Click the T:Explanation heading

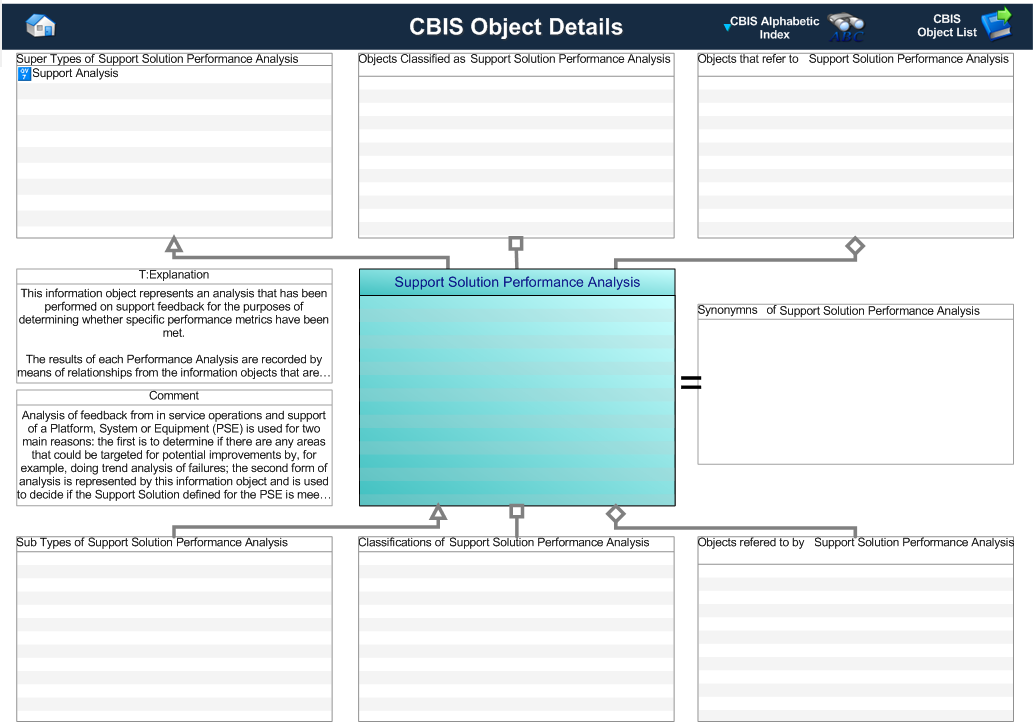tap(174, 275)
